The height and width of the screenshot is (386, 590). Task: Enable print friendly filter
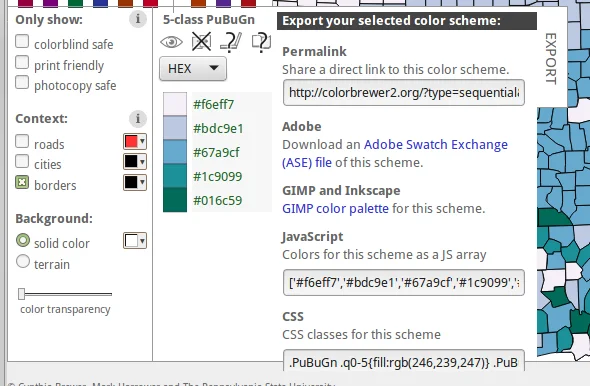pos(22,62)
